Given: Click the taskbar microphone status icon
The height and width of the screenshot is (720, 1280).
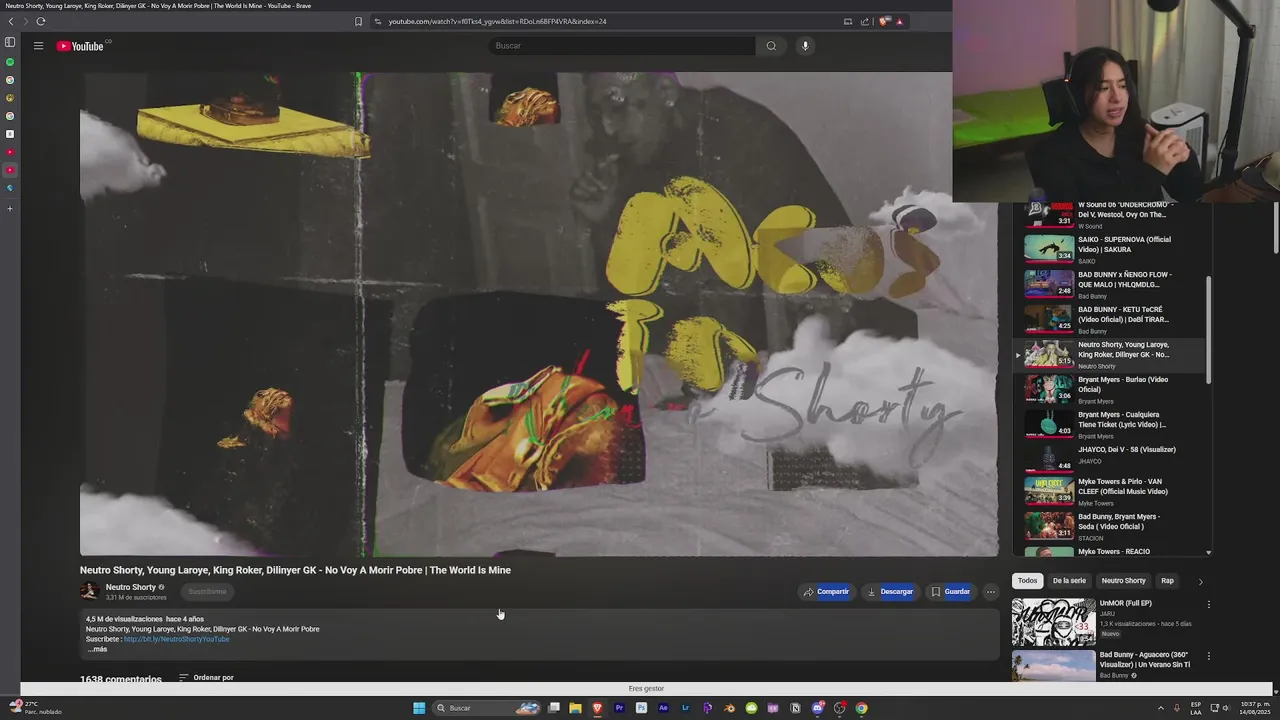Looking at the screenshot, I should click(x=1176, y=708).
